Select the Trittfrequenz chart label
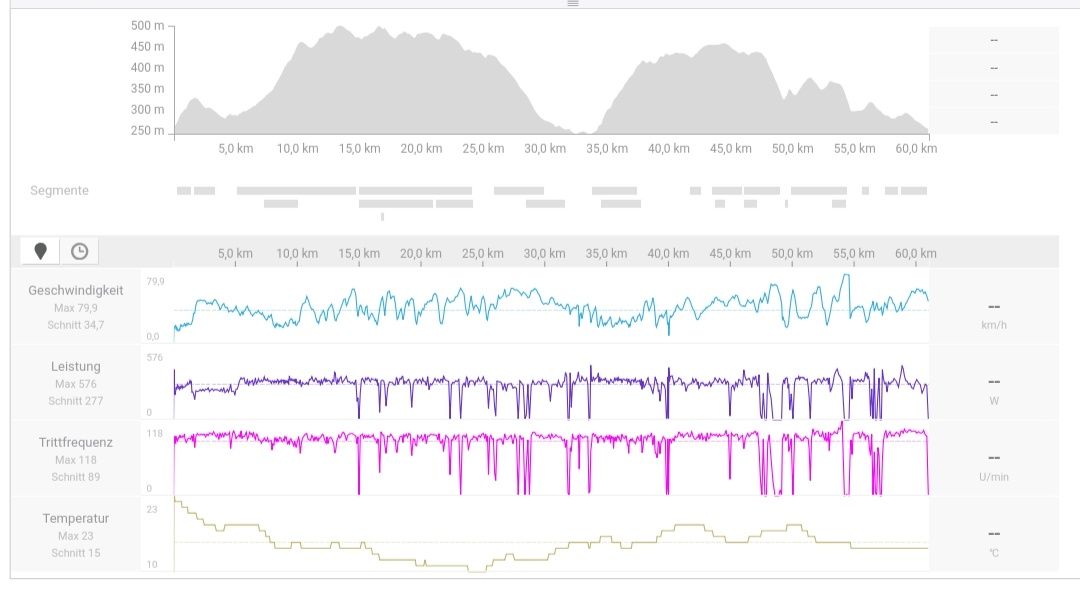Viewport: 1080px width, 596px height. [x=76, y=442]
